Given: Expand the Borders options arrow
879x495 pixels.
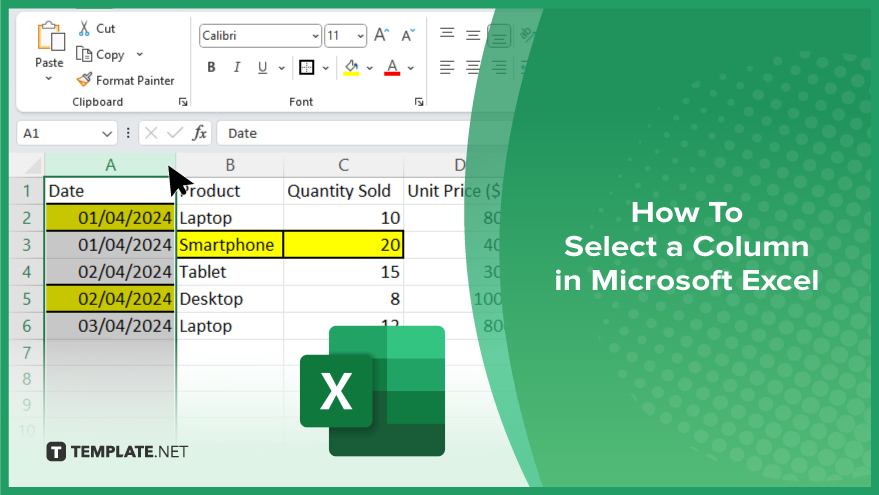Looking at the screenshot, I should click(x=325, y=68).
